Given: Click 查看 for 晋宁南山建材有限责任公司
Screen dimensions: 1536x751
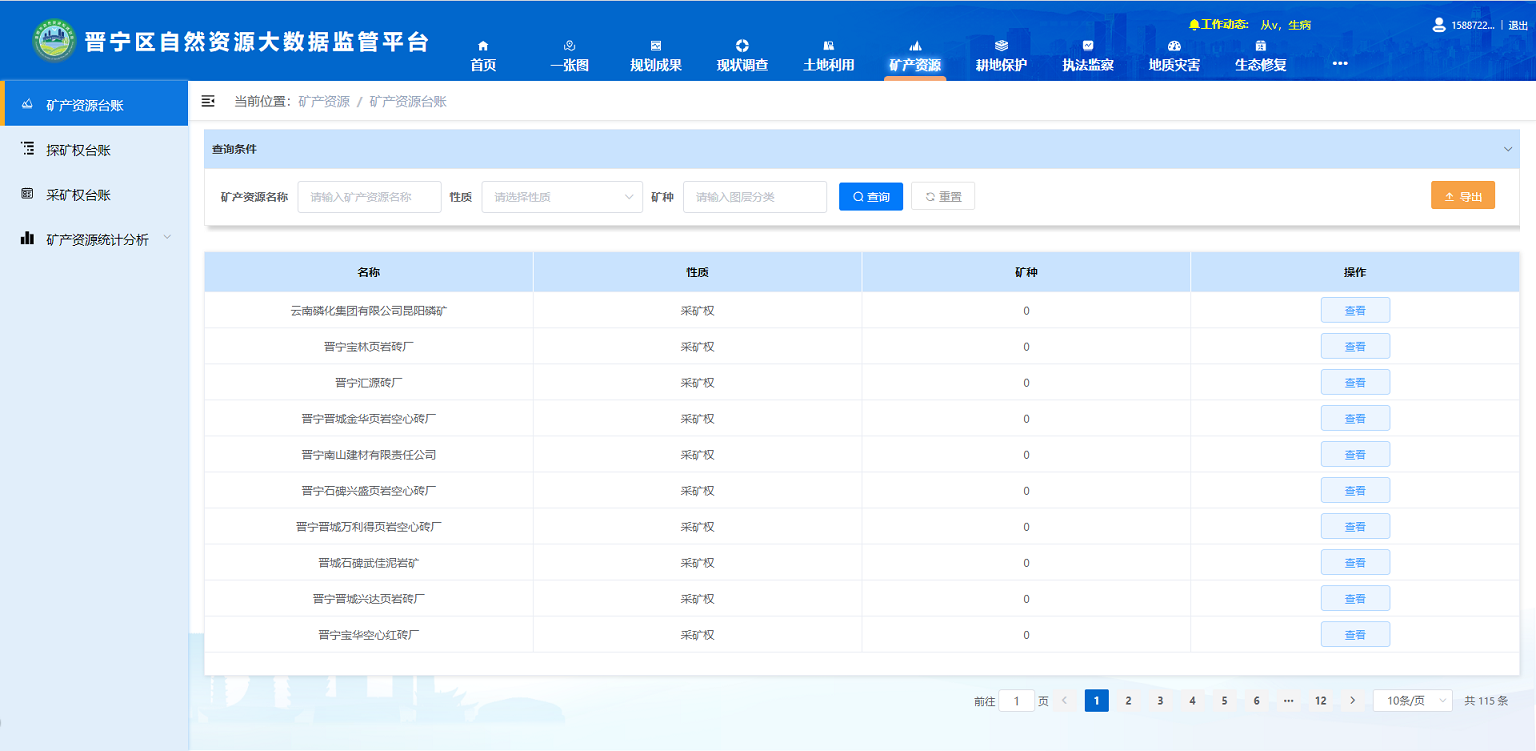Looking at the screenshot, I should (1355, 454).
